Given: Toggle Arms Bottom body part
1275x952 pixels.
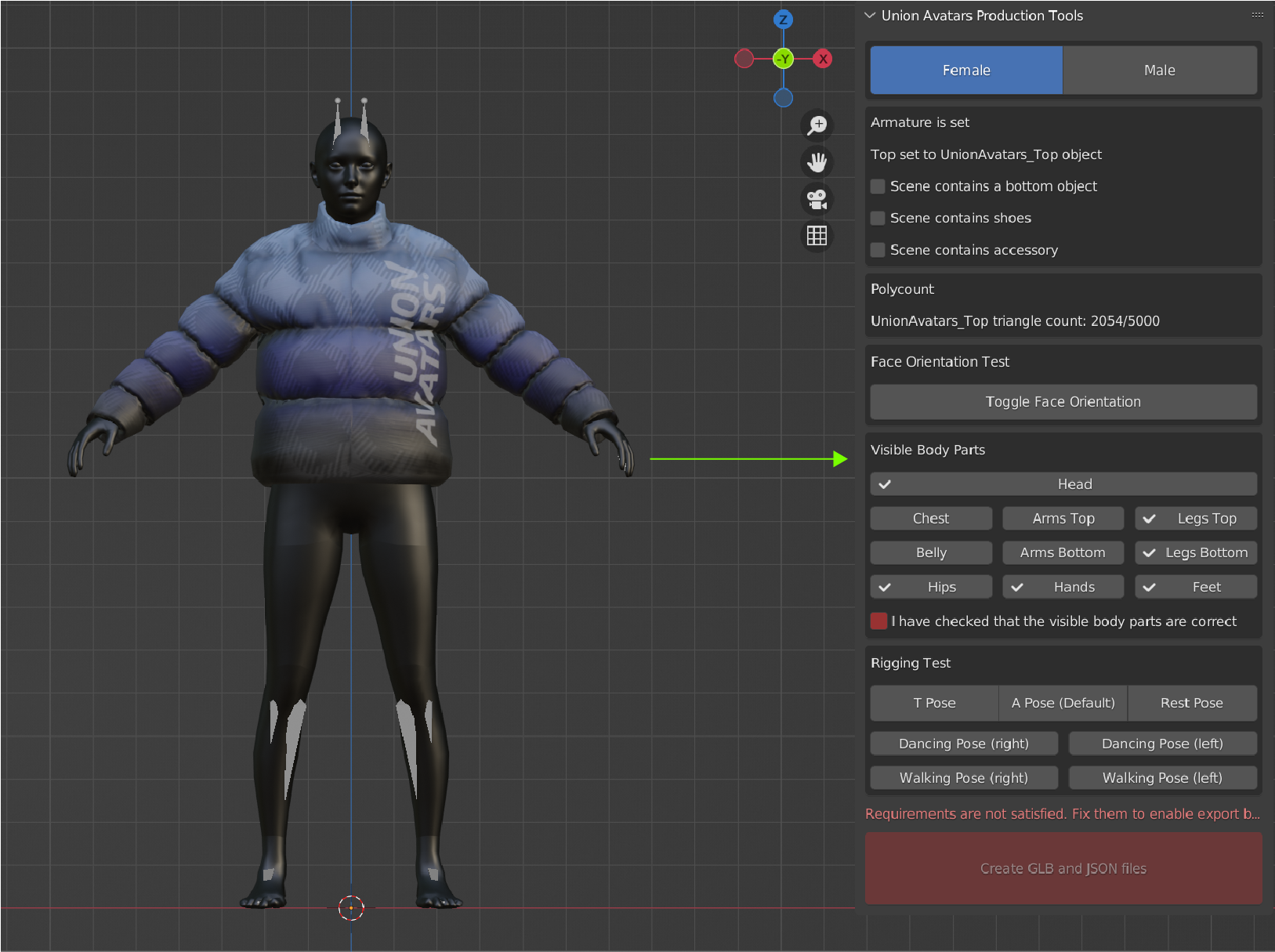Looking at the screenshot, I should pos(1063,552).
